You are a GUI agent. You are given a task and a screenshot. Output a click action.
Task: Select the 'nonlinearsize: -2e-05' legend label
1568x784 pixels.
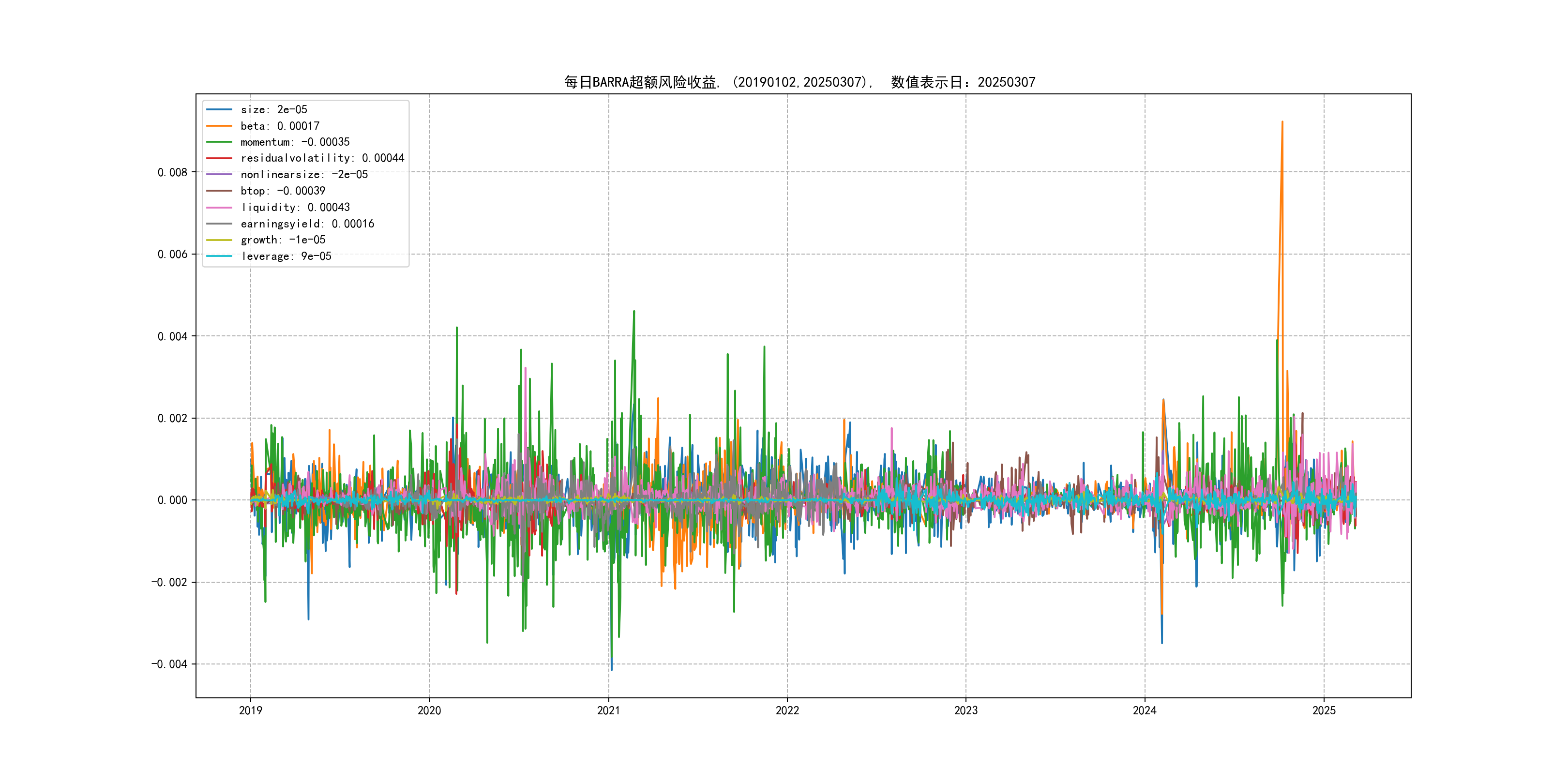pyautogui.click(x=304, y=175)
